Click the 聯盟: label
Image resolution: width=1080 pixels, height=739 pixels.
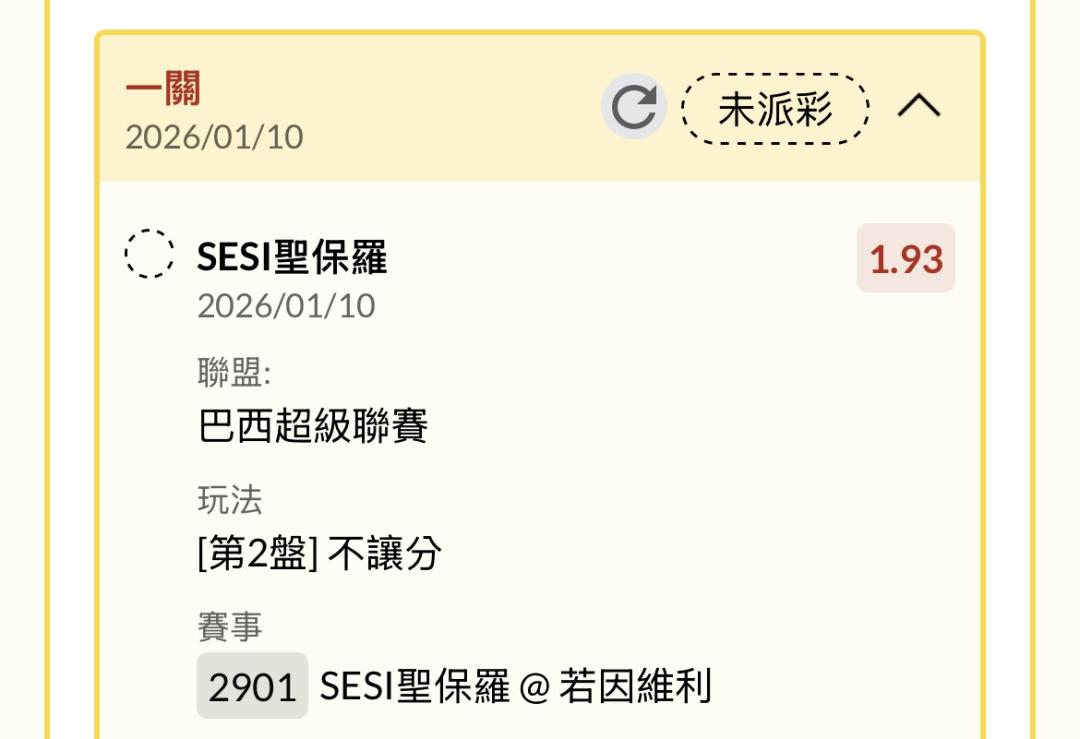click(x=234, y=373)
